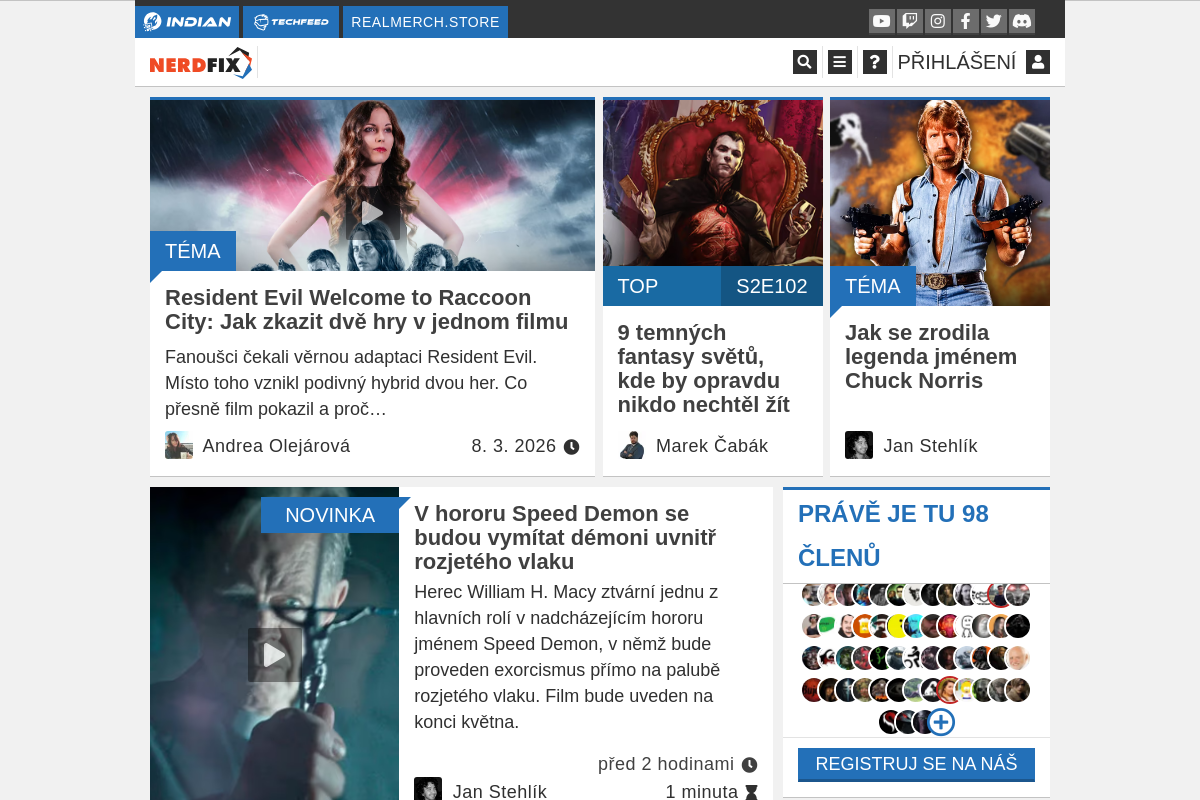Image resolution: width=1200 pixels, height=800 pixels.
Task: Click Andrea Olejárová's avatar
Action: (179, 445)
